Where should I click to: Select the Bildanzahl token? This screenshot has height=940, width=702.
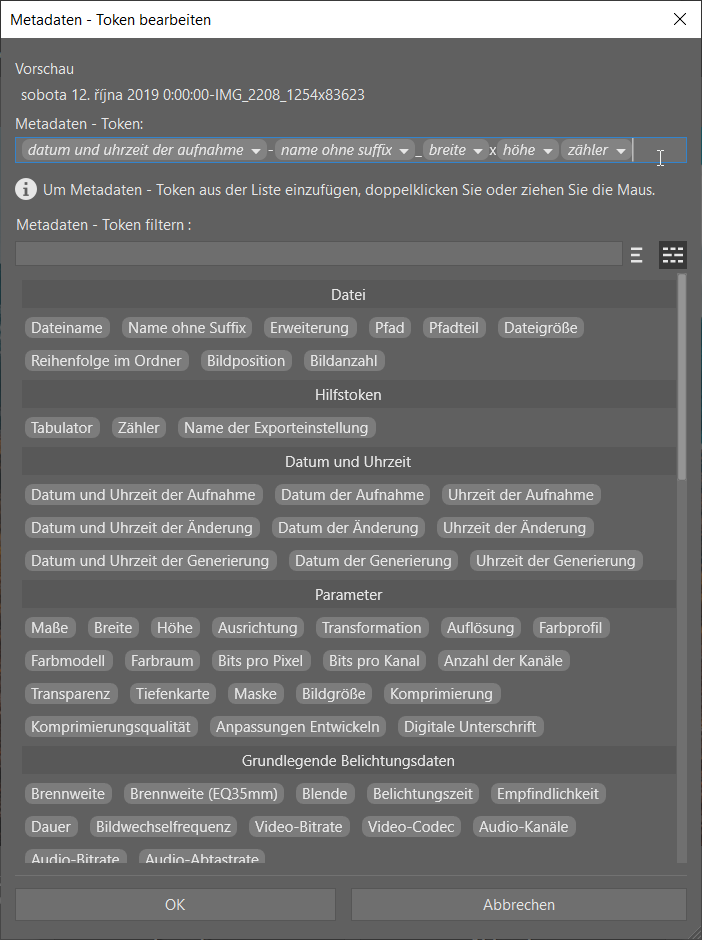click(343, 361)
